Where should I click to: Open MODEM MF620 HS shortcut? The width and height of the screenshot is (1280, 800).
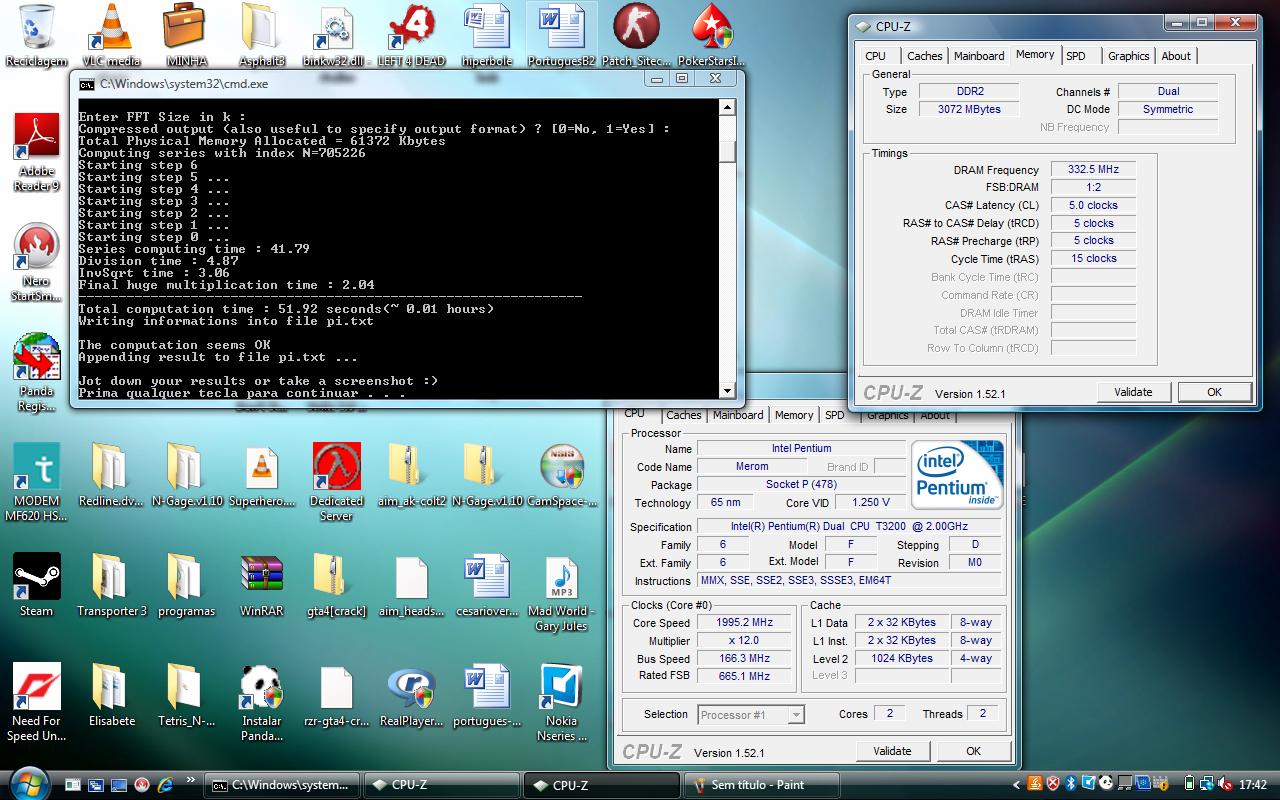(x=36, y=482)
